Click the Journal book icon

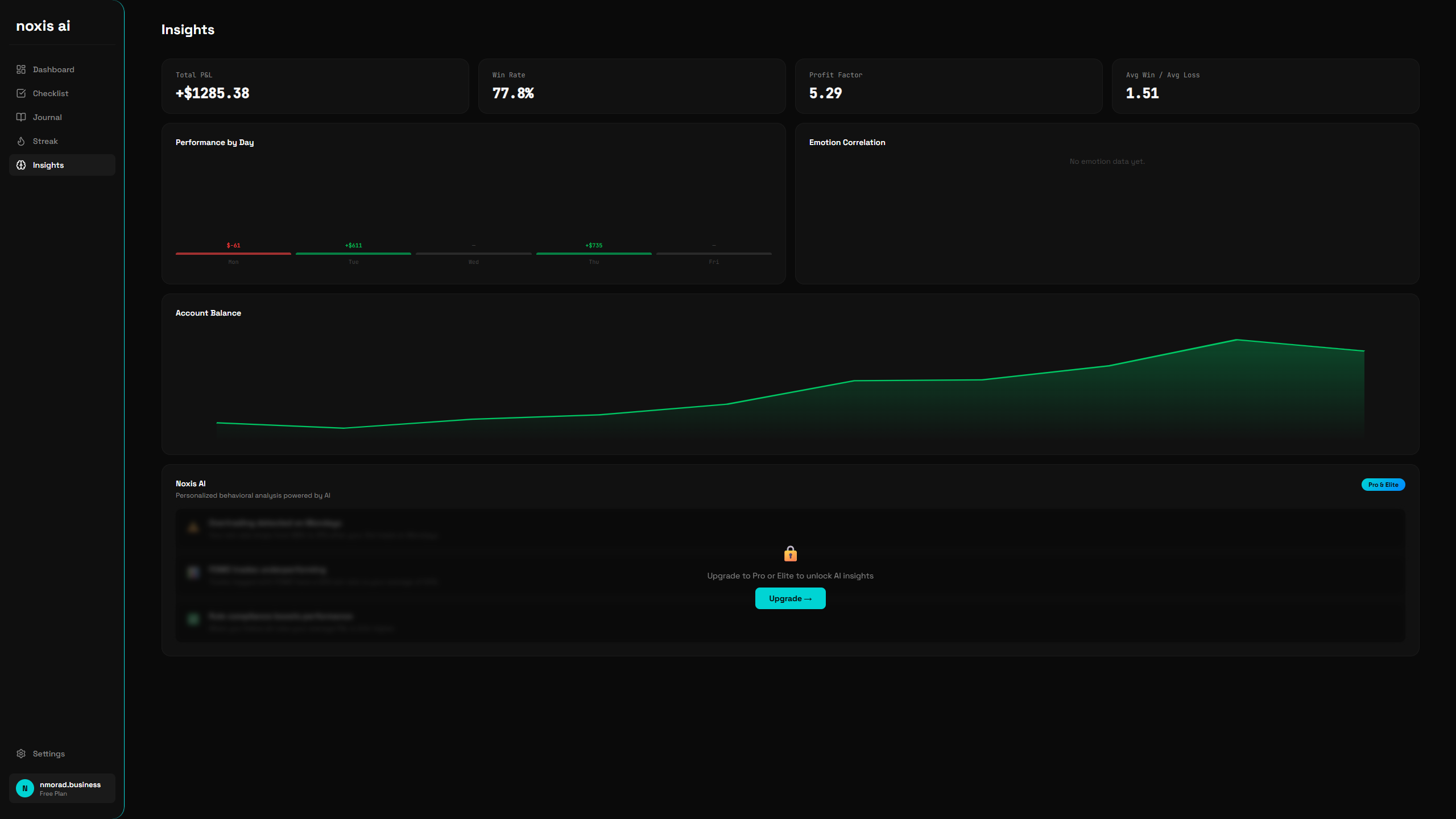[x=21, y=117]
